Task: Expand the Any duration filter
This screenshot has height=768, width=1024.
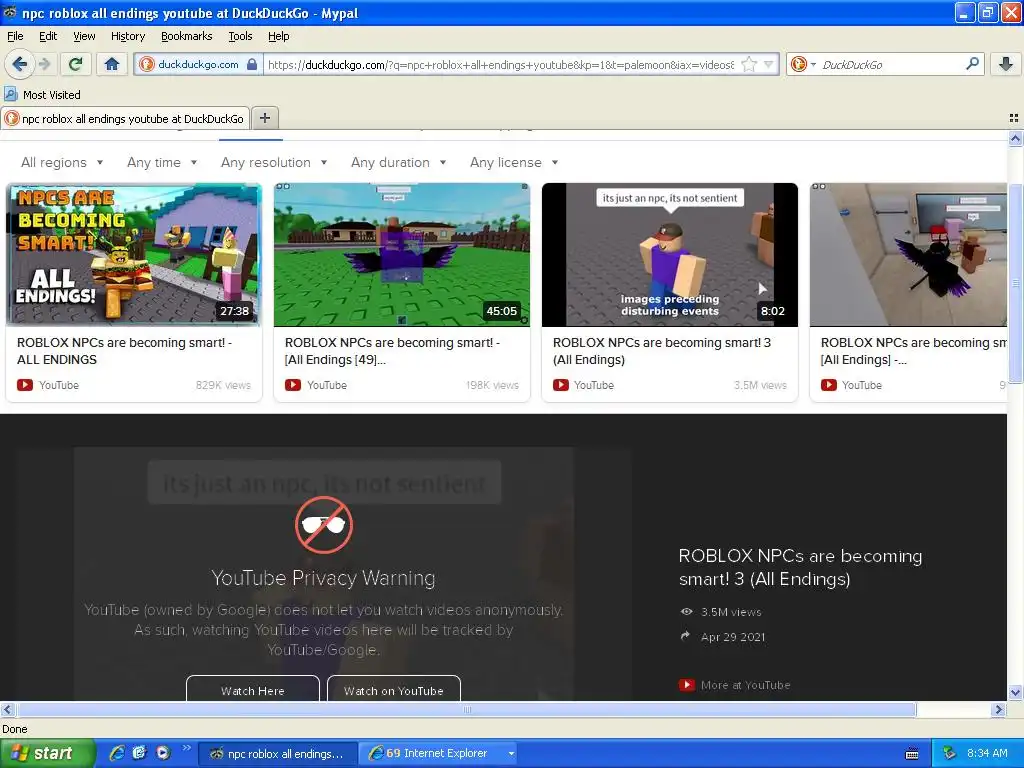Action: 398,162
